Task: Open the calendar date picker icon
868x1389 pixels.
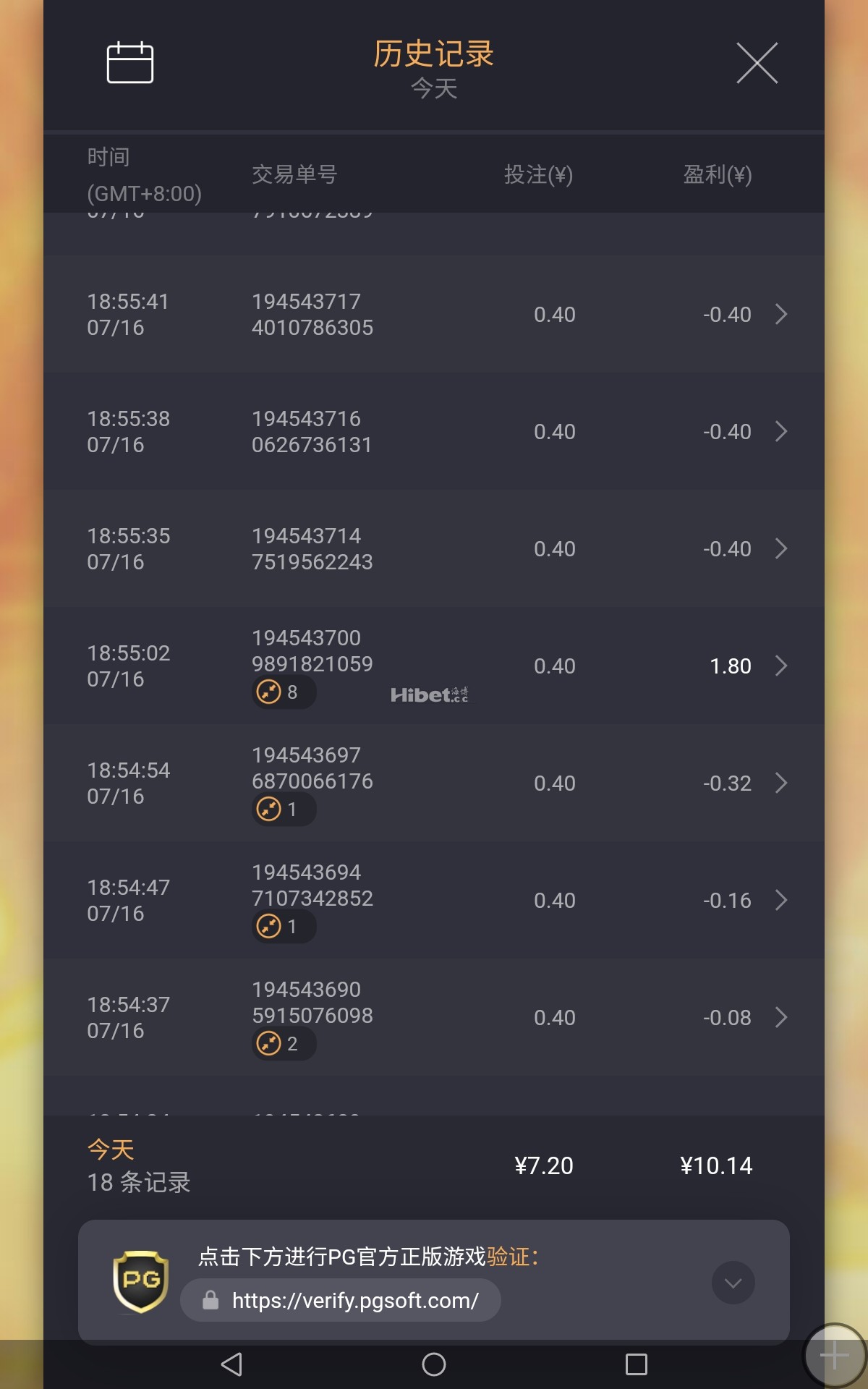Action: (x=130, y=63)
